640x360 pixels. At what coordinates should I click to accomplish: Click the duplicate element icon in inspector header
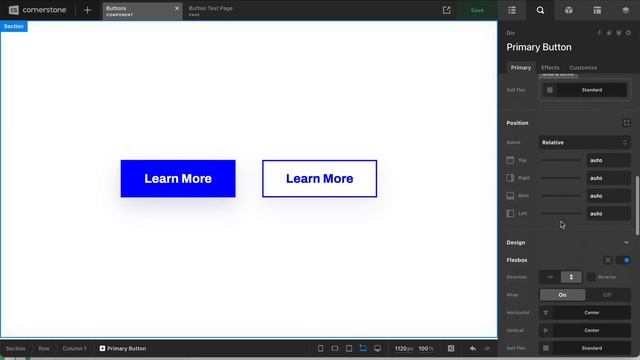tap(609, 33)
